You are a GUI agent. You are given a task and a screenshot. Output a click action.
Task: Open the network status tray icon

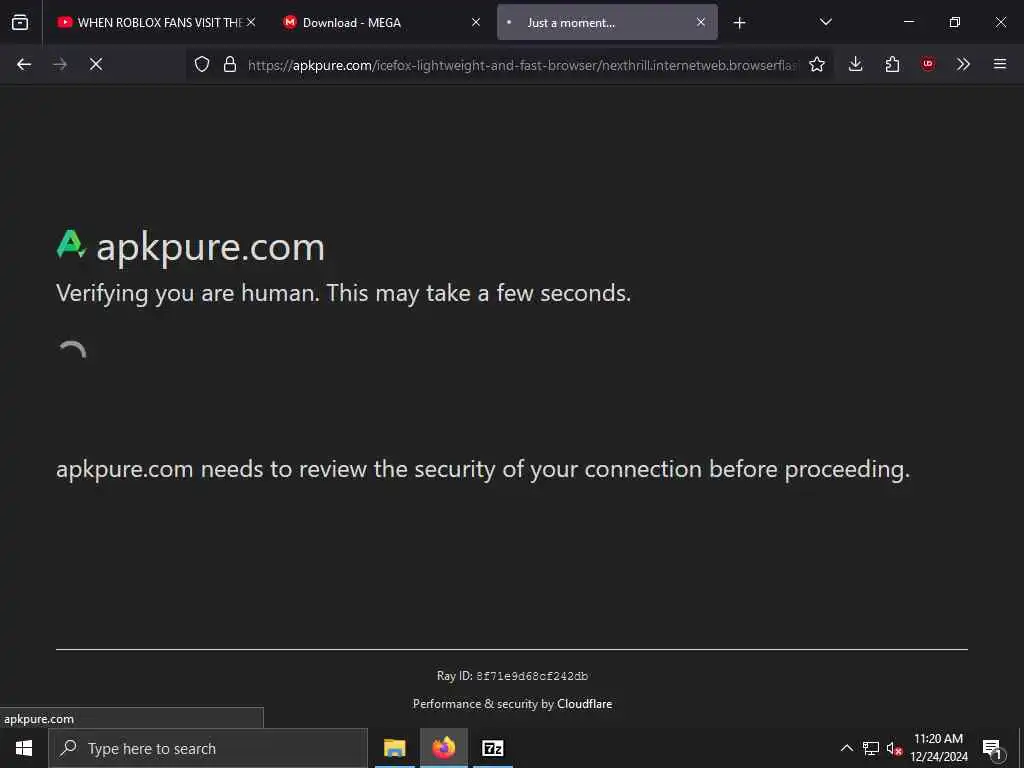tap(871, 748)
